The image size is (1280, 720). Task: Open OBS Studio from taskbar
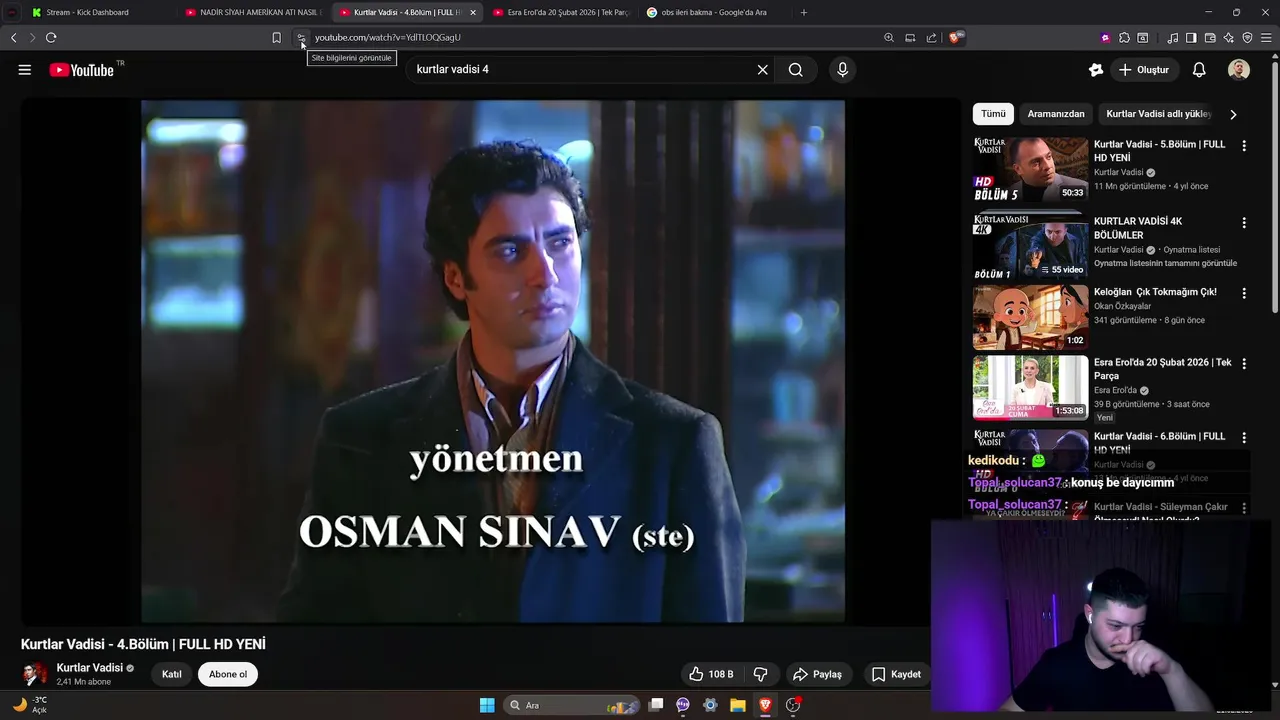[x=793, y=705]
